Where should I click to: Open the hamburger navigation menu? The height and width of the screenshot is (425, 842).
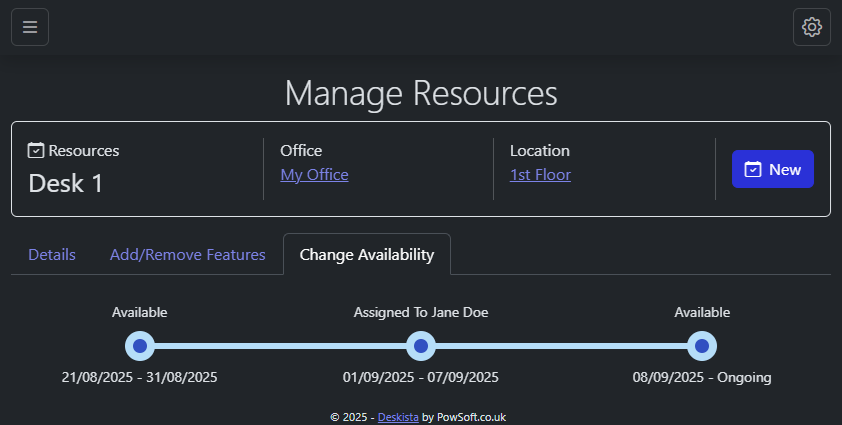(30, 27)
